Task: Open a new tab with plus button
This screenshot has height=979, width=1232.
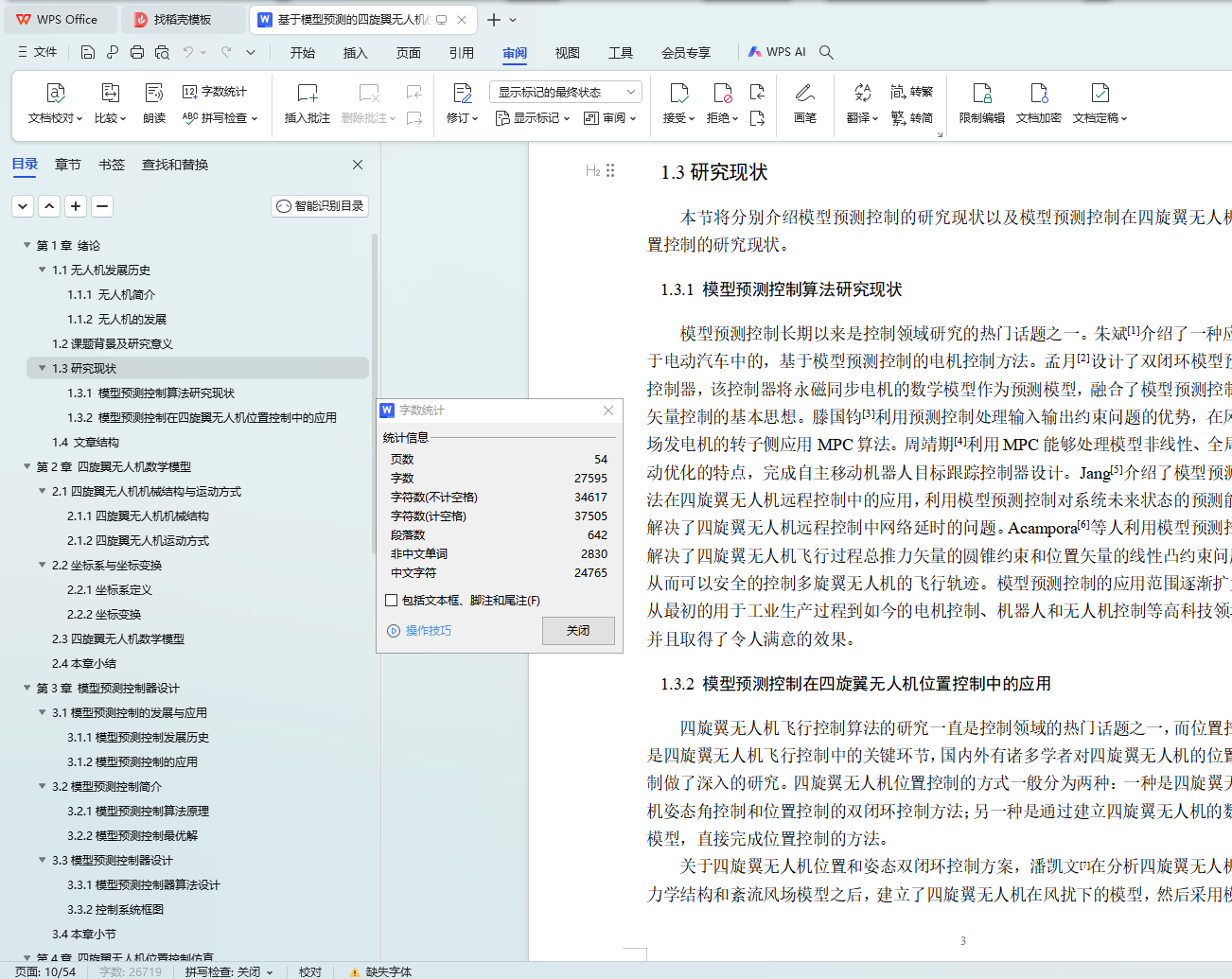Action: 494,19
